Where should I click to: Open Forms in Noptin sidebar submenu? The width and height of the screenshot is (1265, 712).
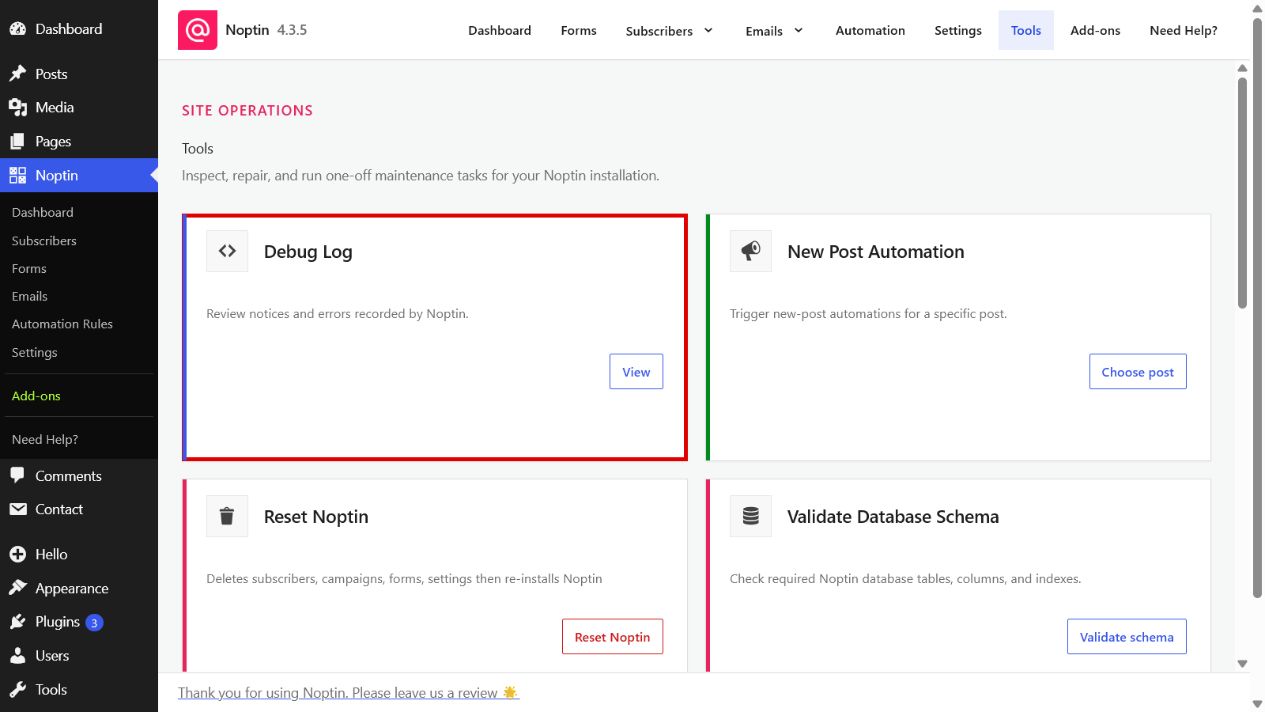pyautogui.click(x=29, y=268)
